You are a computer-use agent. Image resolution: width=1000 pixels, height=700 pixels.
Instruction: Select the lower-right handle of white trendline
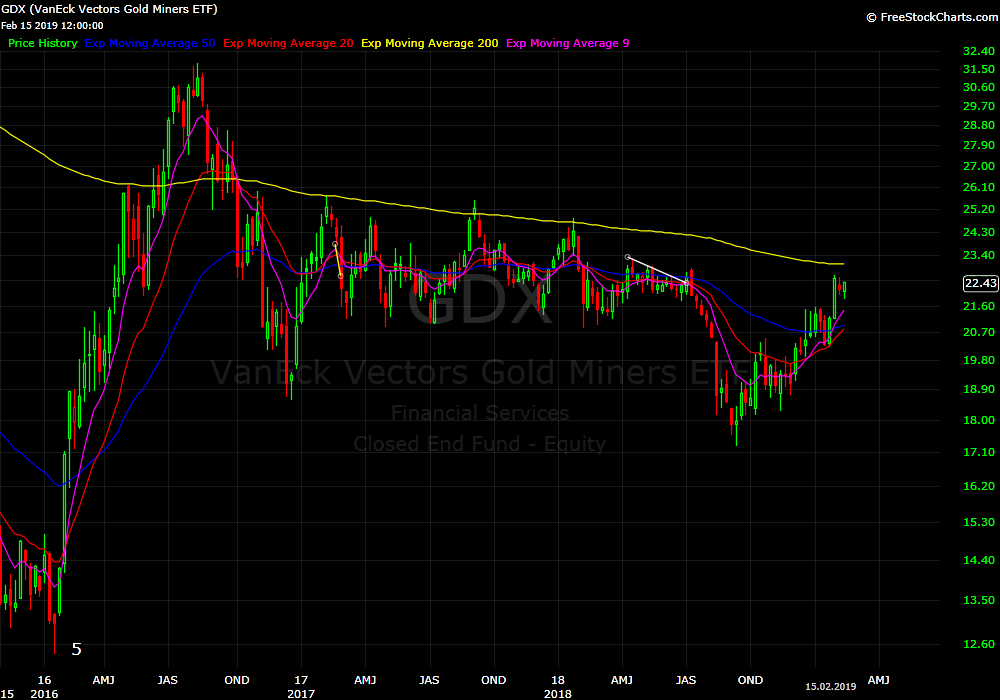click(x=687, y=282)
